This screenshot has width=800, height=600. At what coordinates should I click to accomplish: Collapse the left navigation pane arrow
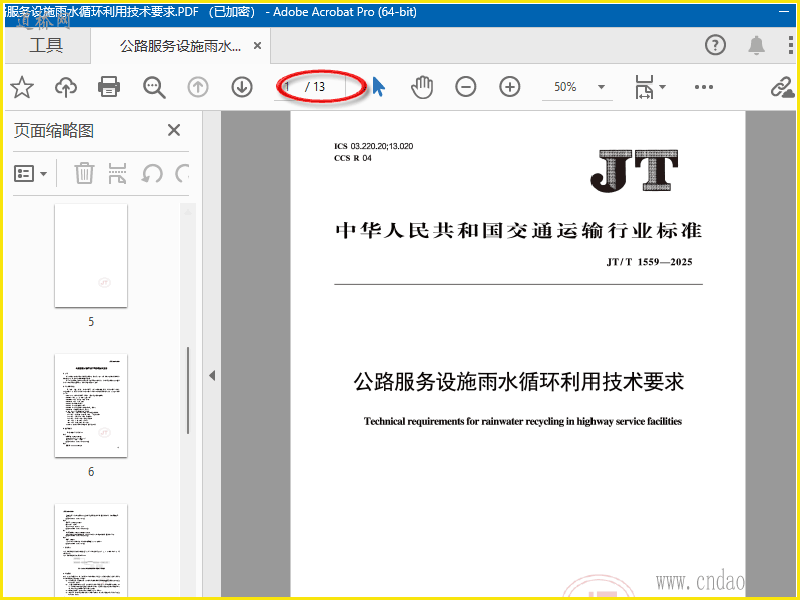point(212,376)
